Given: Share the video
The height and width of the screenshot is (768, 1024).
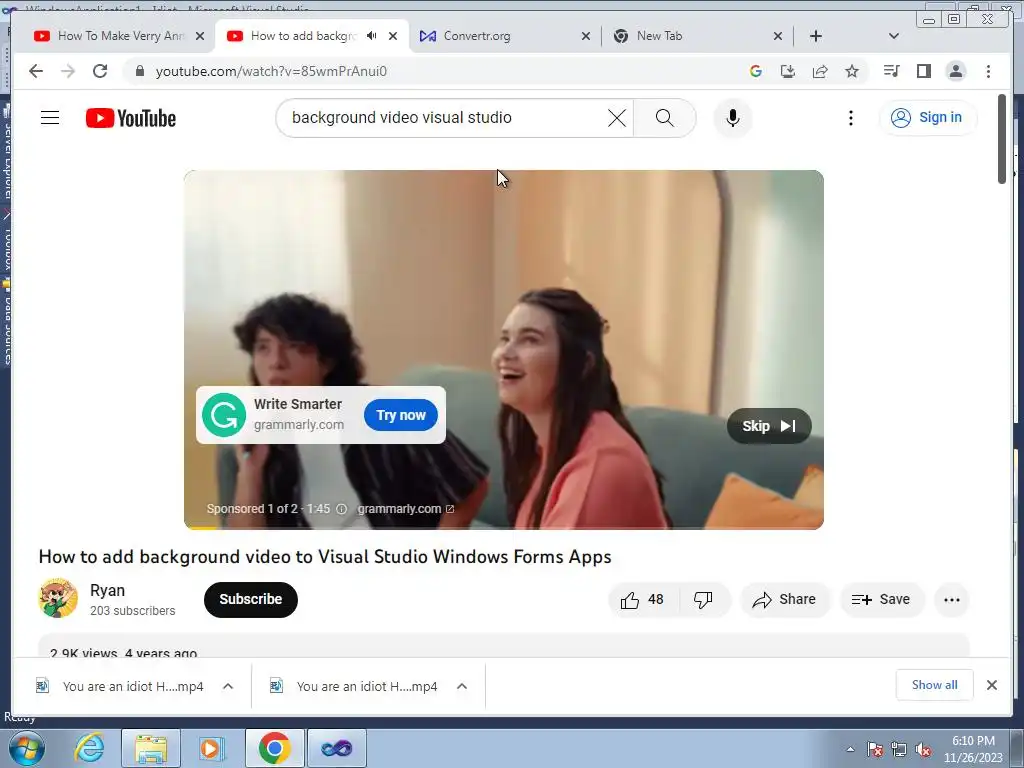Looking at the screenshot, I should pyautogui.click(x=785, y=600).
